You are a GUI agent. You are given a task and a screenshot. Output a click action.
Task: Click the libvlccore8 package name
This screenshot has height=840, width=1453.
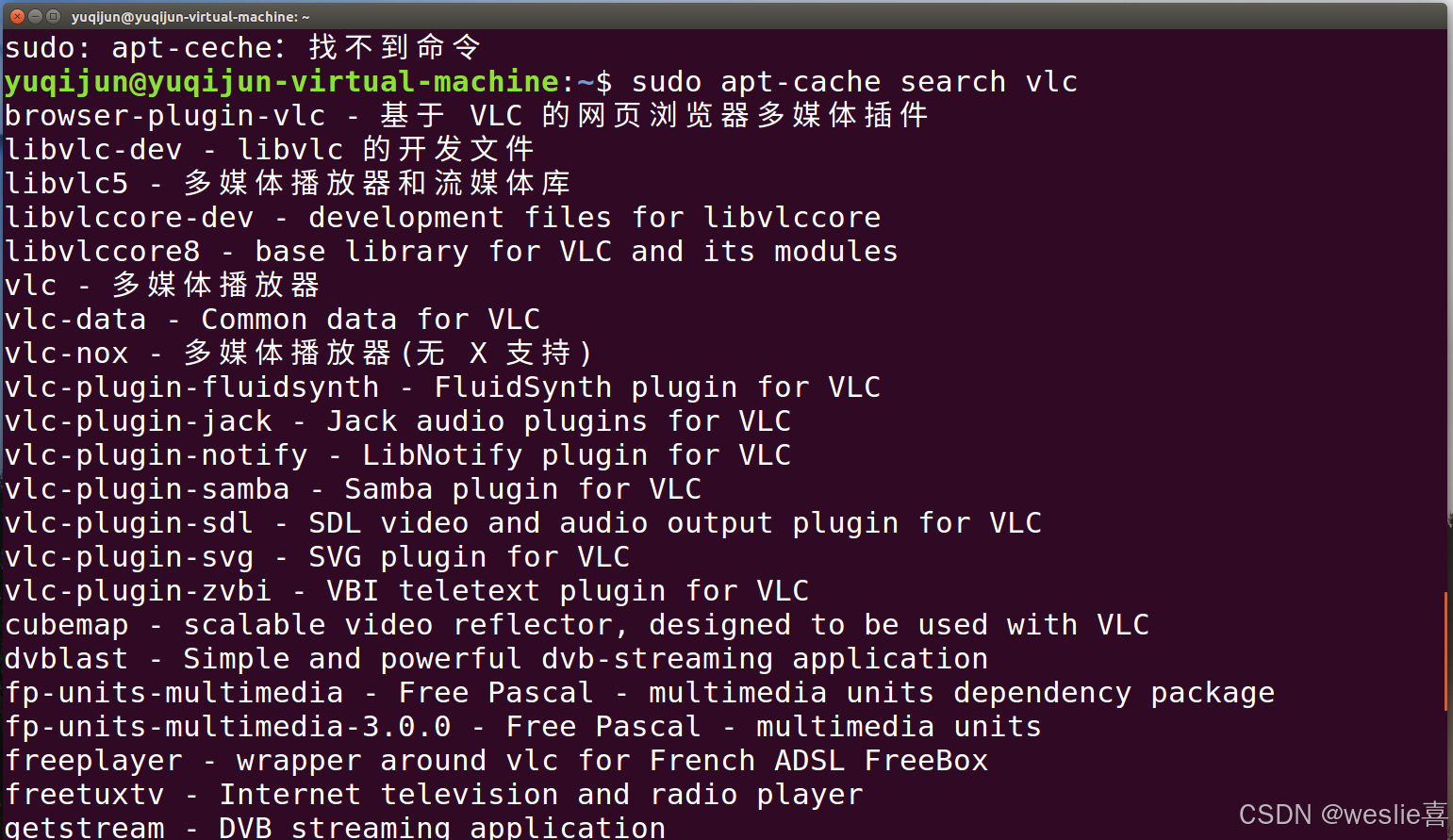(102, 251)
